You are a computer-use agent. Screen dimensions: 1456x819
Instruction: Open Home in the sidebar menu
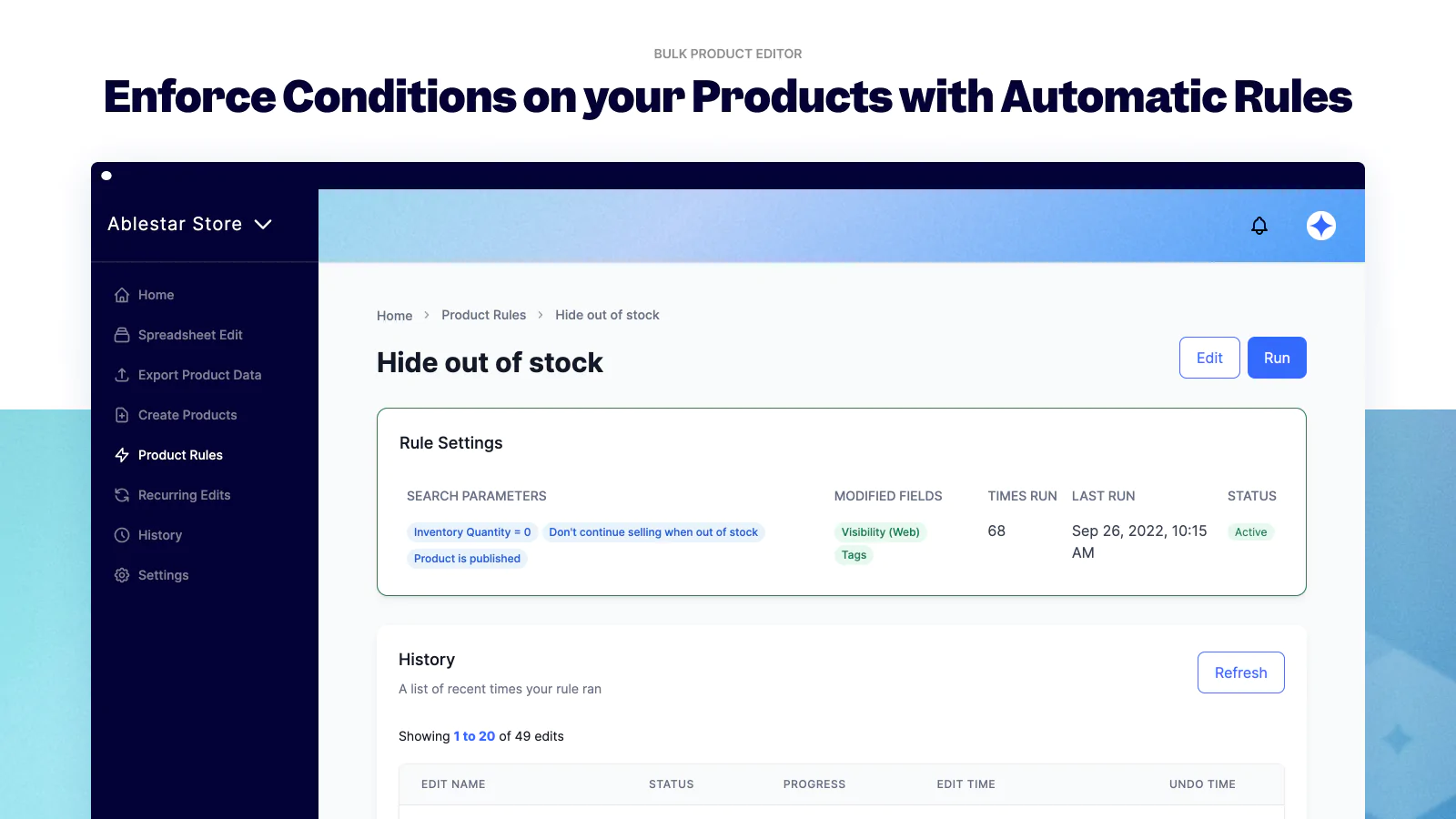point(156,295)
